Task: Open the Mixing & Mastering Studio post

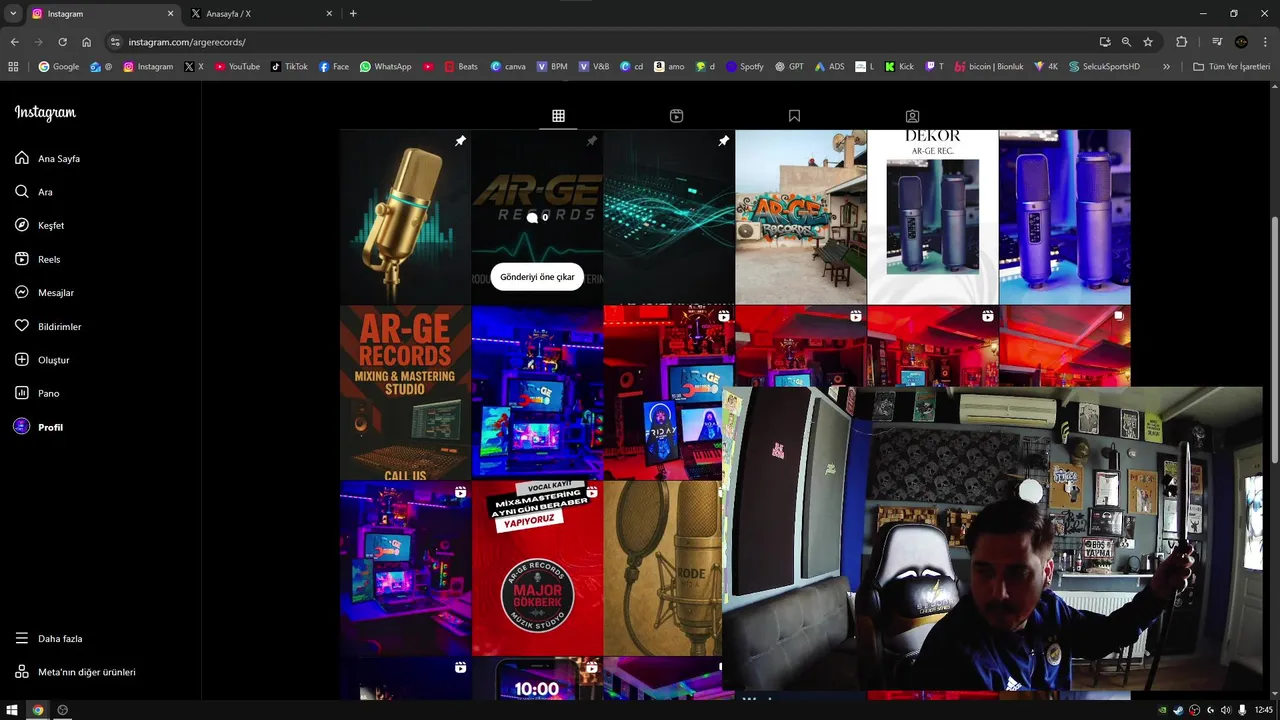Action: click(405, 393)
